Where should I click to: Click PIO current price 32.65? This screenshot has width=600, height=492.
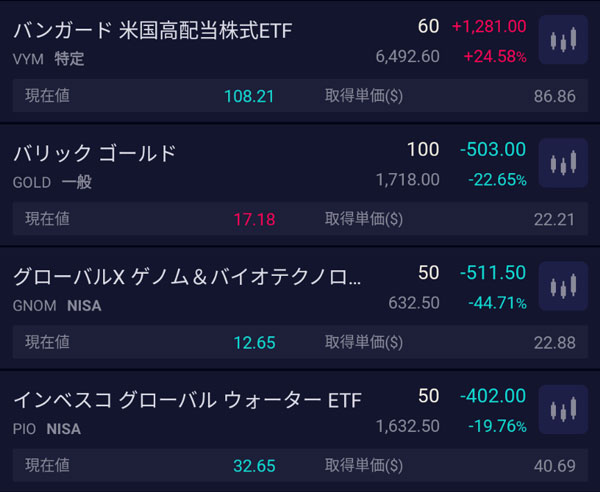pyautogui.click(x=254, y=465)
